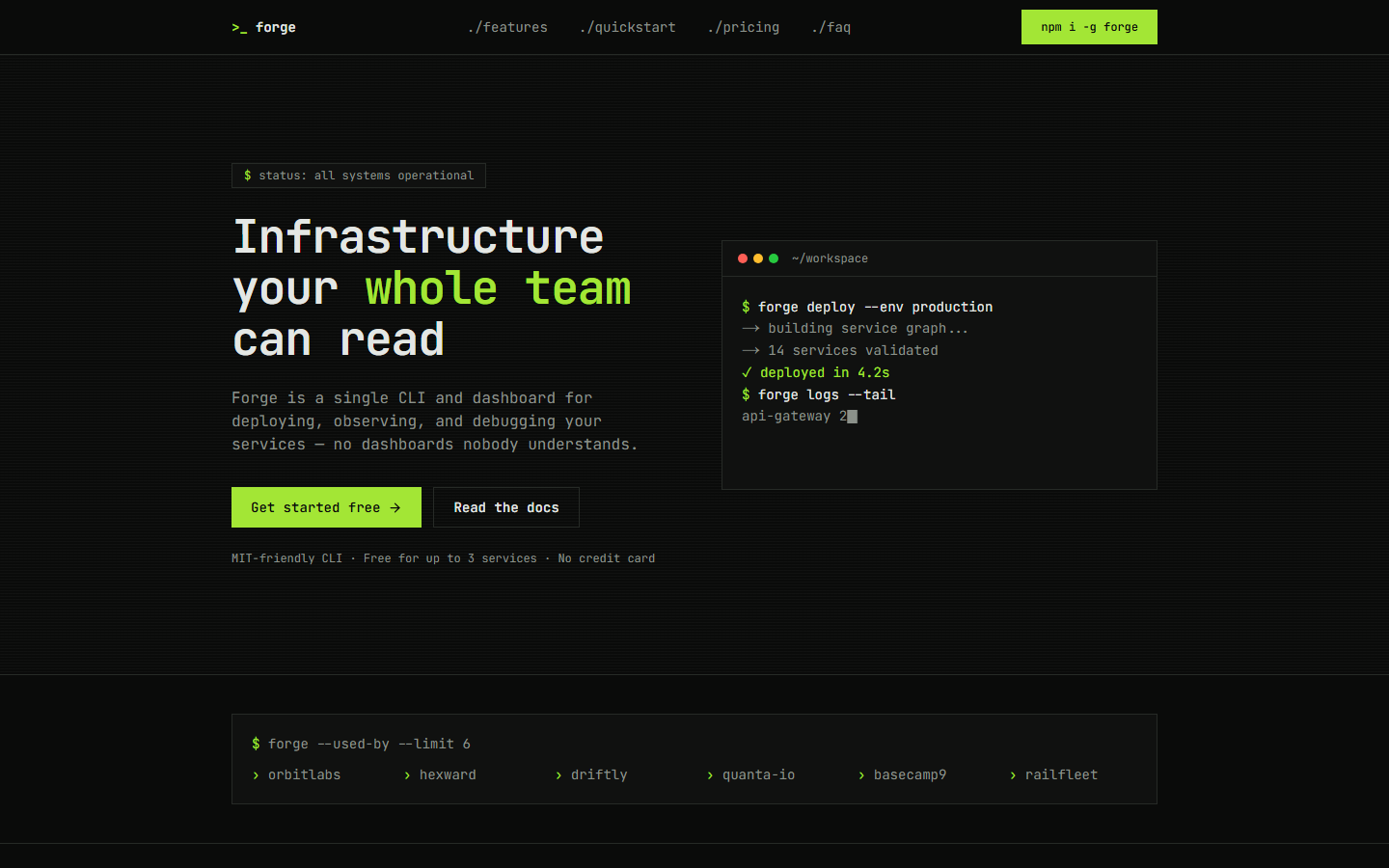The width and height of the screenshot is (1389, 868).
Task: Go to ./quickstart section
Action: point(627,27)
